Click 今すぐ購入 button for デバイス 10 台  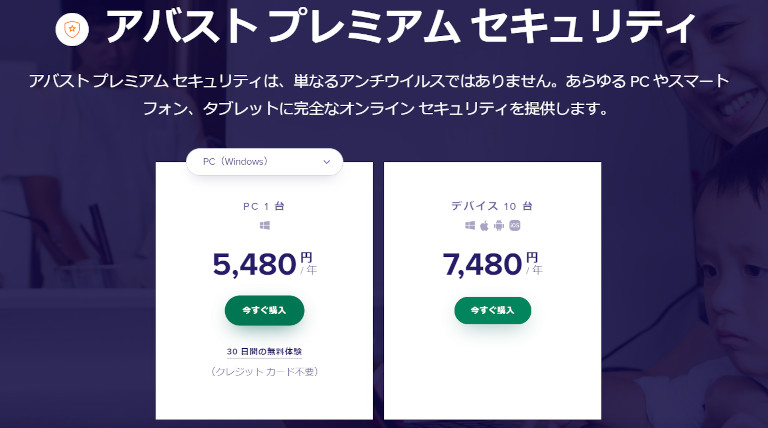pyautogui.click(x=493, y=310)
